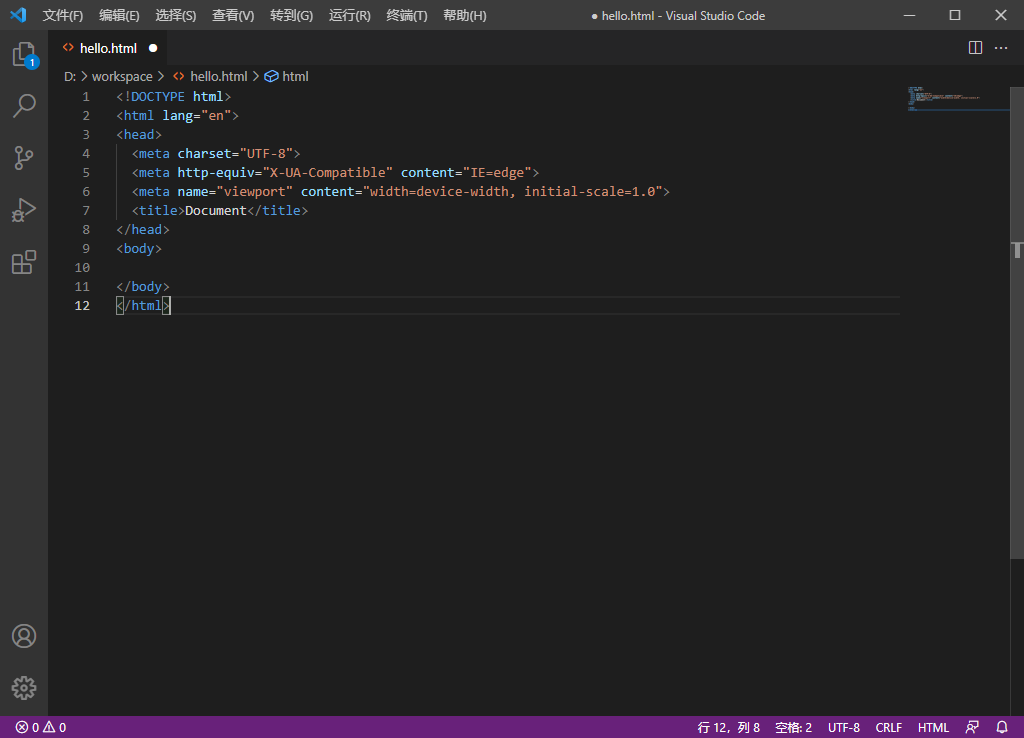This screenshot has width=1024, height=738.
Task: Click "X-UA-Compatible" string on line 5
Action: tap(327, 172)
